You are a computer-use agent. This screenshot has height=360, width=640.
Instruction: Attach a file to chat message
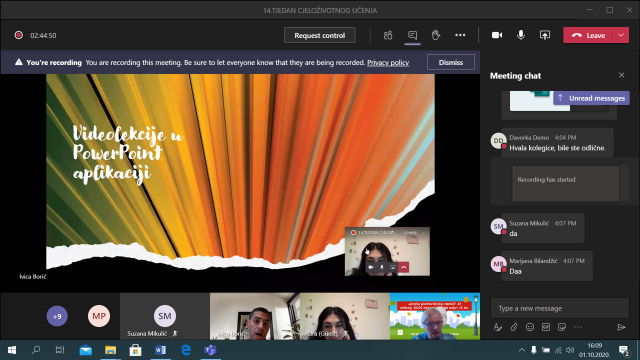point(514,327)
